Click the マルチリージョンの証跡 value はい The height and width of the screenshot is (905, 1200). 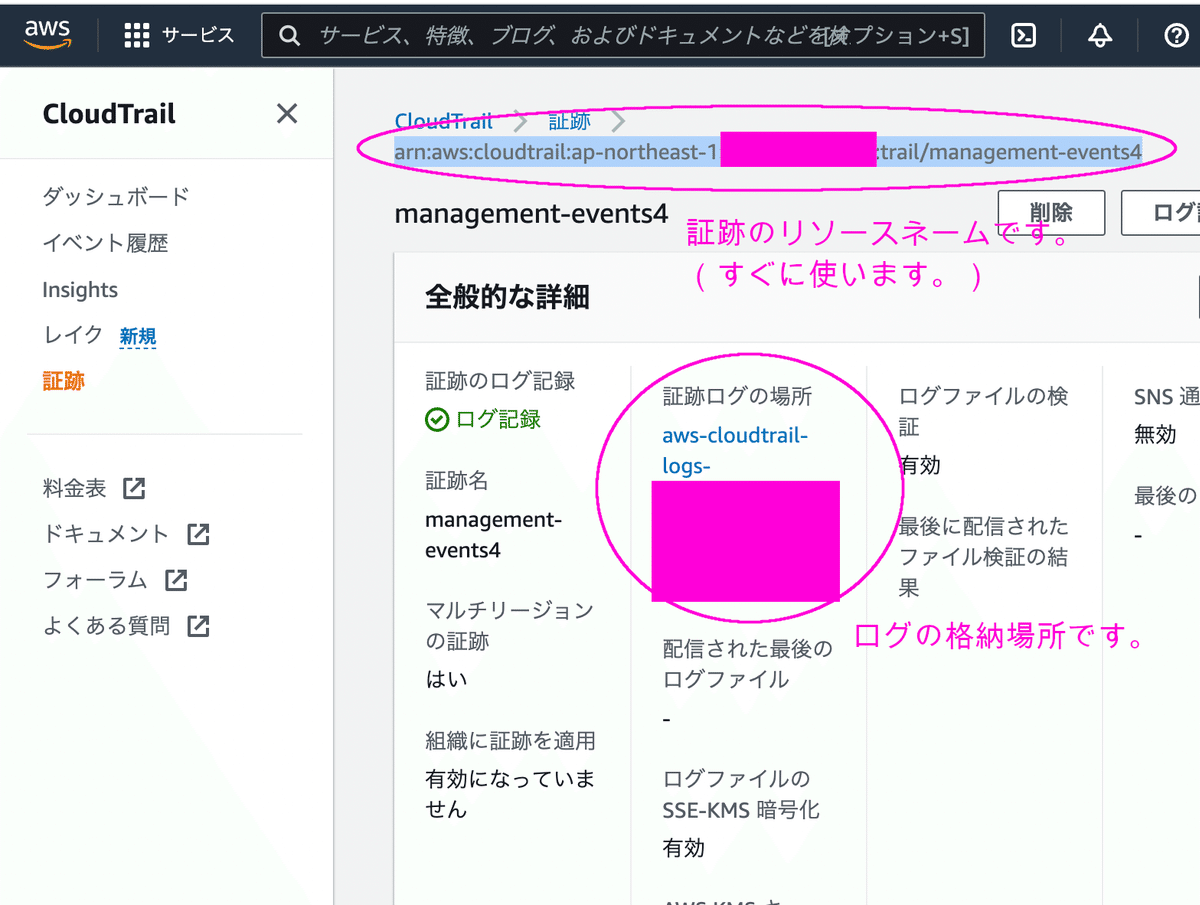click(446, 679)
